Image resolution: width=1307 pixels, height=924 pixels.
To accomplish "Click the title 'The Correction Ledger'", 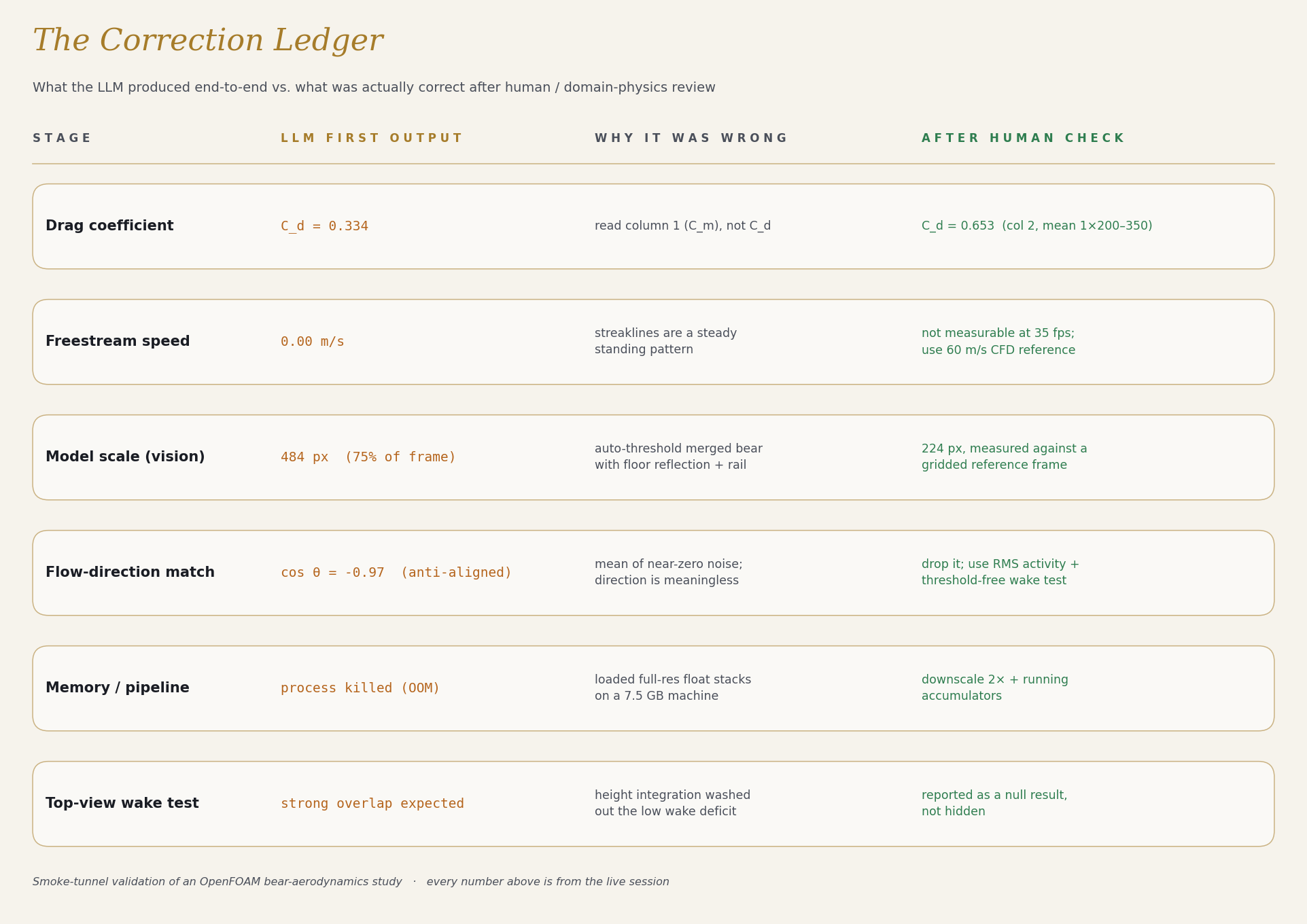I will (208, 41).
